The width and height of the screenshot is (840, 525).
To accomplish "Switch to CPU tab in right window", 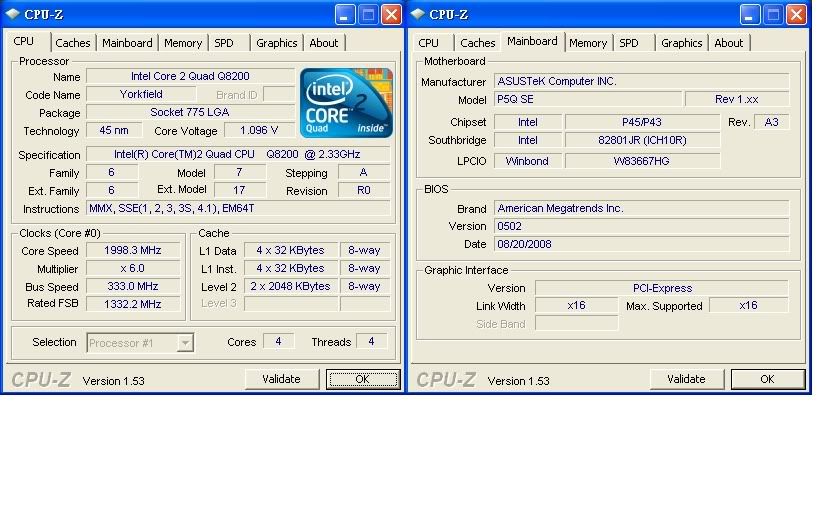I will click(429, 43).
